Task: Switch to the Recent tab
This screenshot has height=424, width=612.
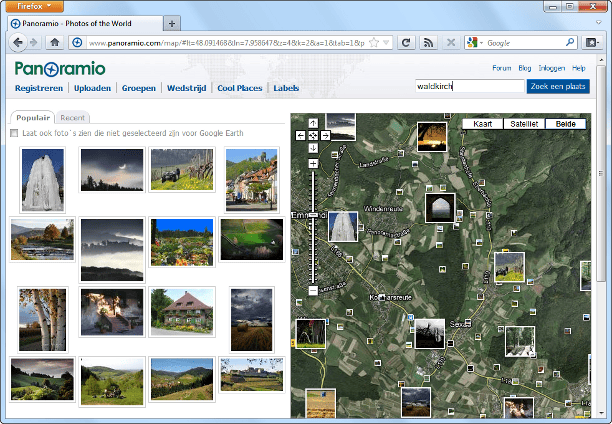Action: 73,118
